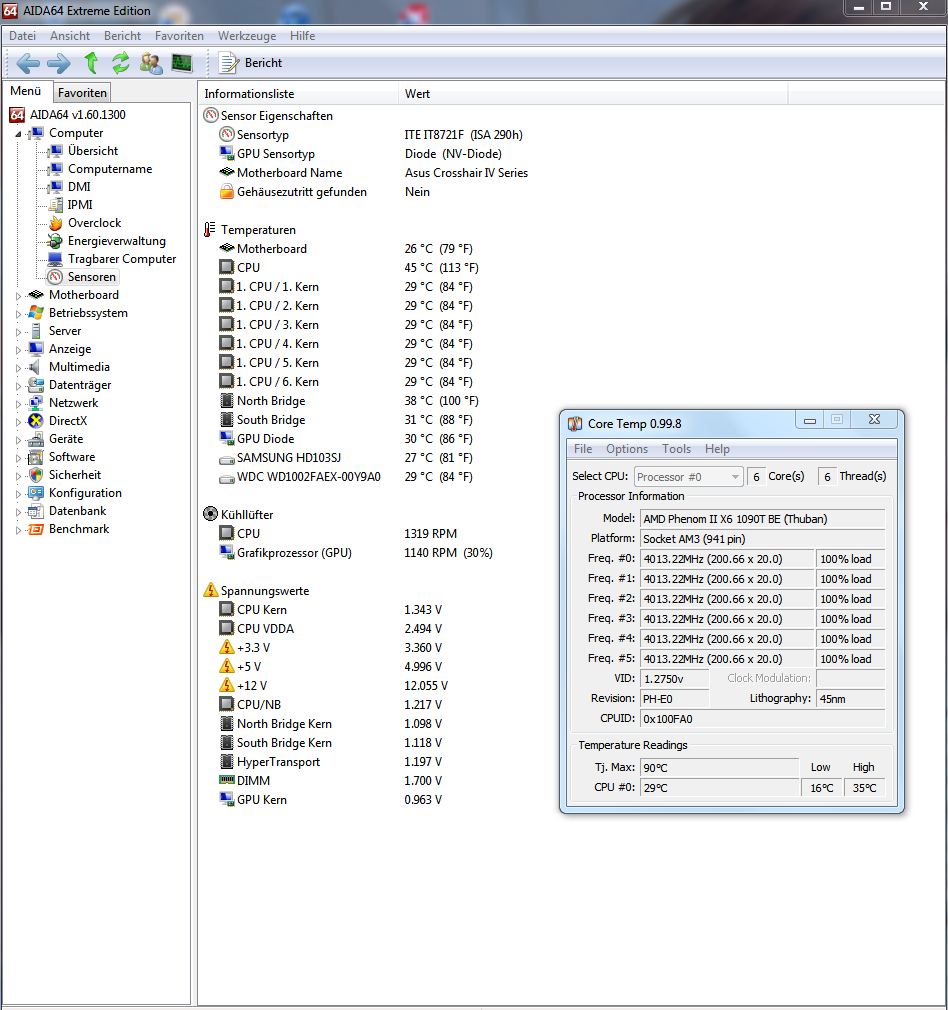Open the Datei menu
This screenshot has height=1010, width=948.
click(23, 36)
